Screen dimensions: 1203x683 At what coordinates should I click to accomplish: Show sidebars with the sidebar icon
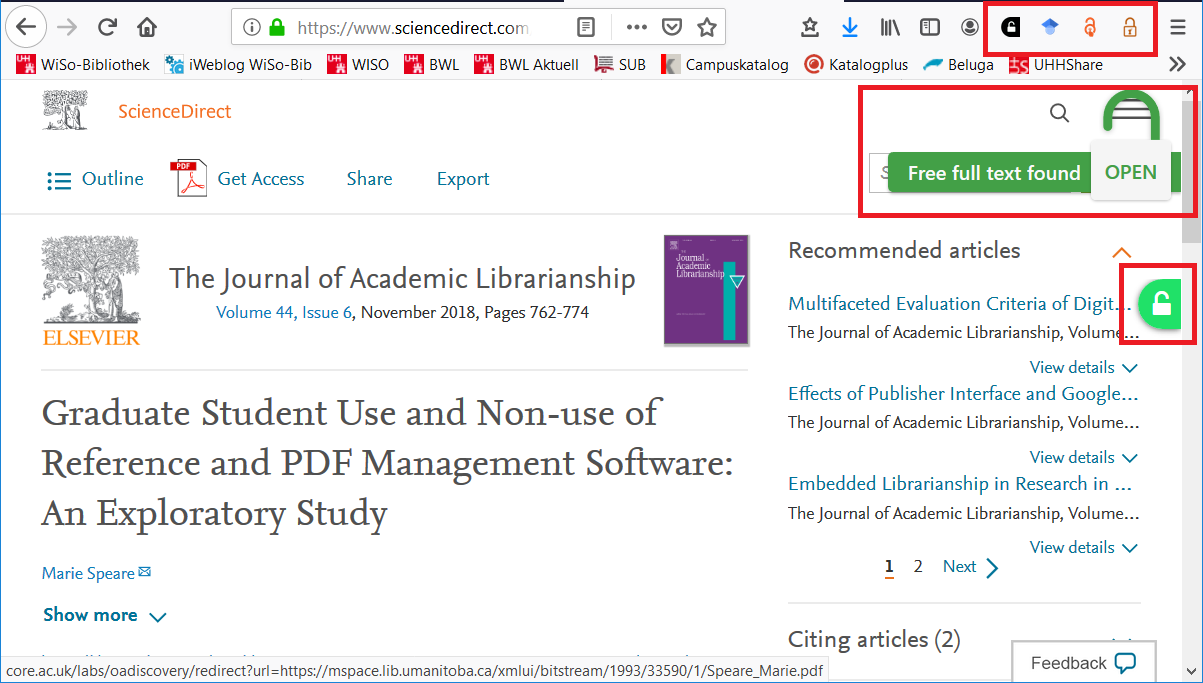(930, 27)
